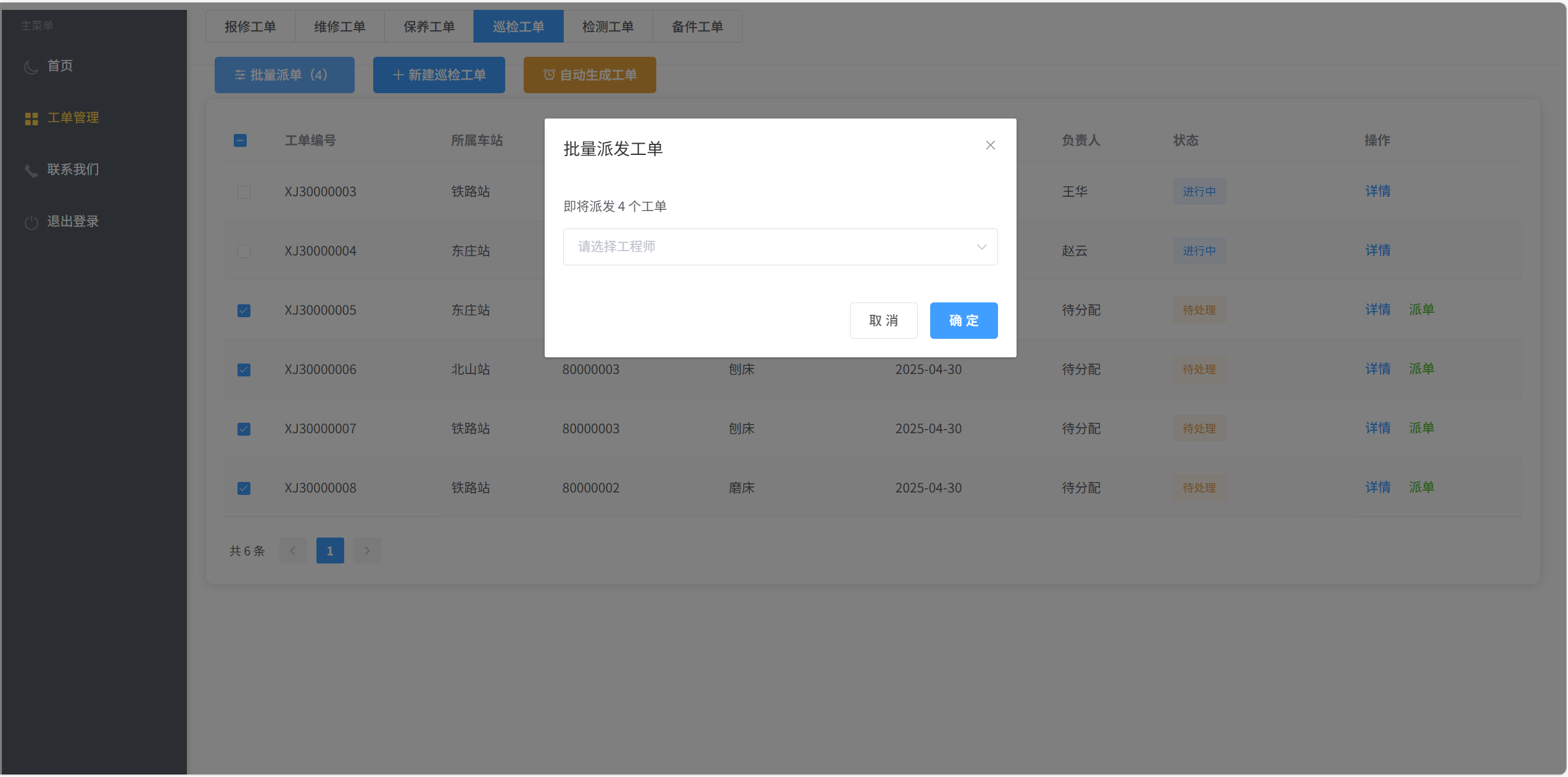This screenshot has height=777, width=1568.
Task: Click the plus icon on new inspection order
Action: click(x=398, y=75)
